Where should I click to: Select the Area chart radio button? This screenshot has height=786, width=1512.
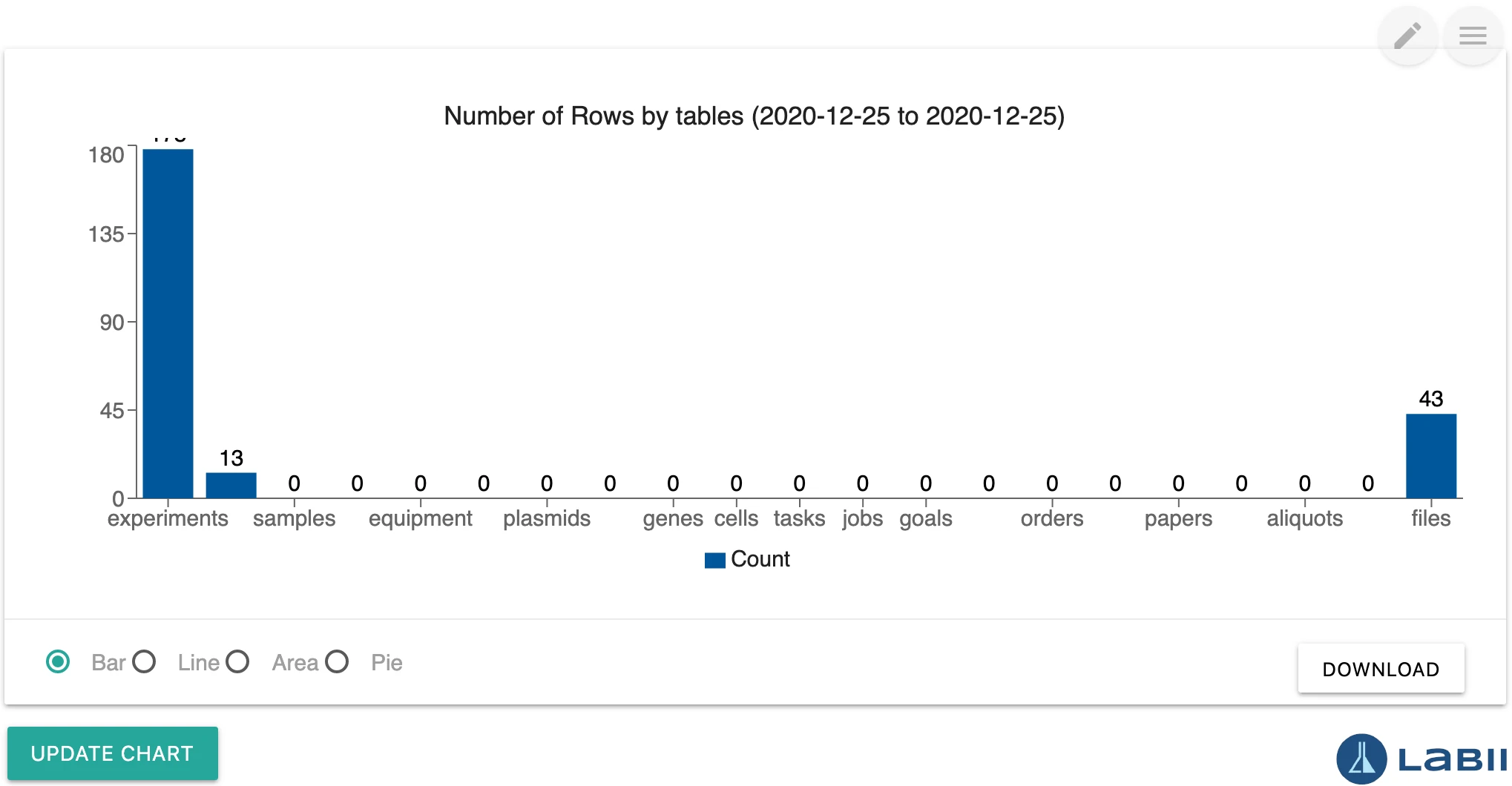(x=237, y=661)
